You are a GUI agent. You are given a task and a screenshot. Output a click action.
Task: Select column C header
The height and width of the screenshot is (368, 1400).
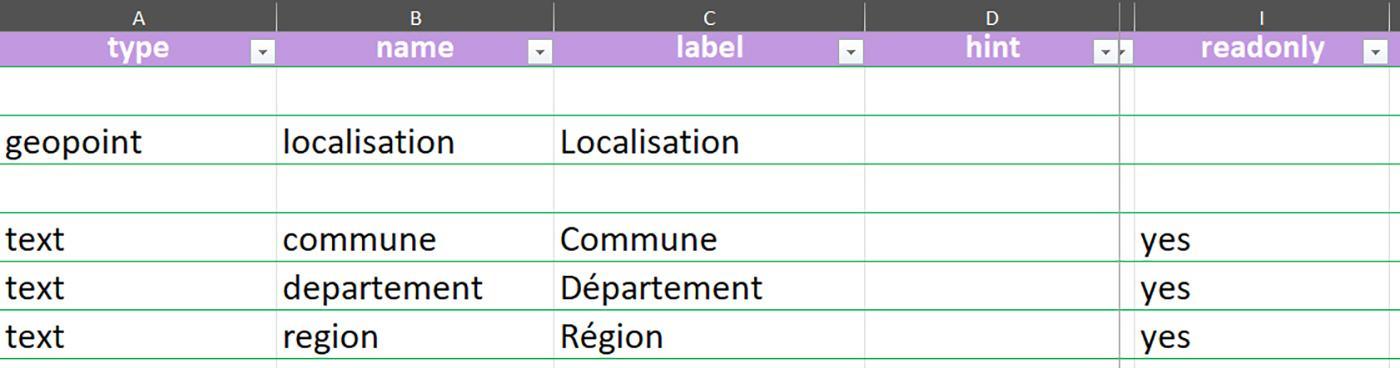coord(709,17)
